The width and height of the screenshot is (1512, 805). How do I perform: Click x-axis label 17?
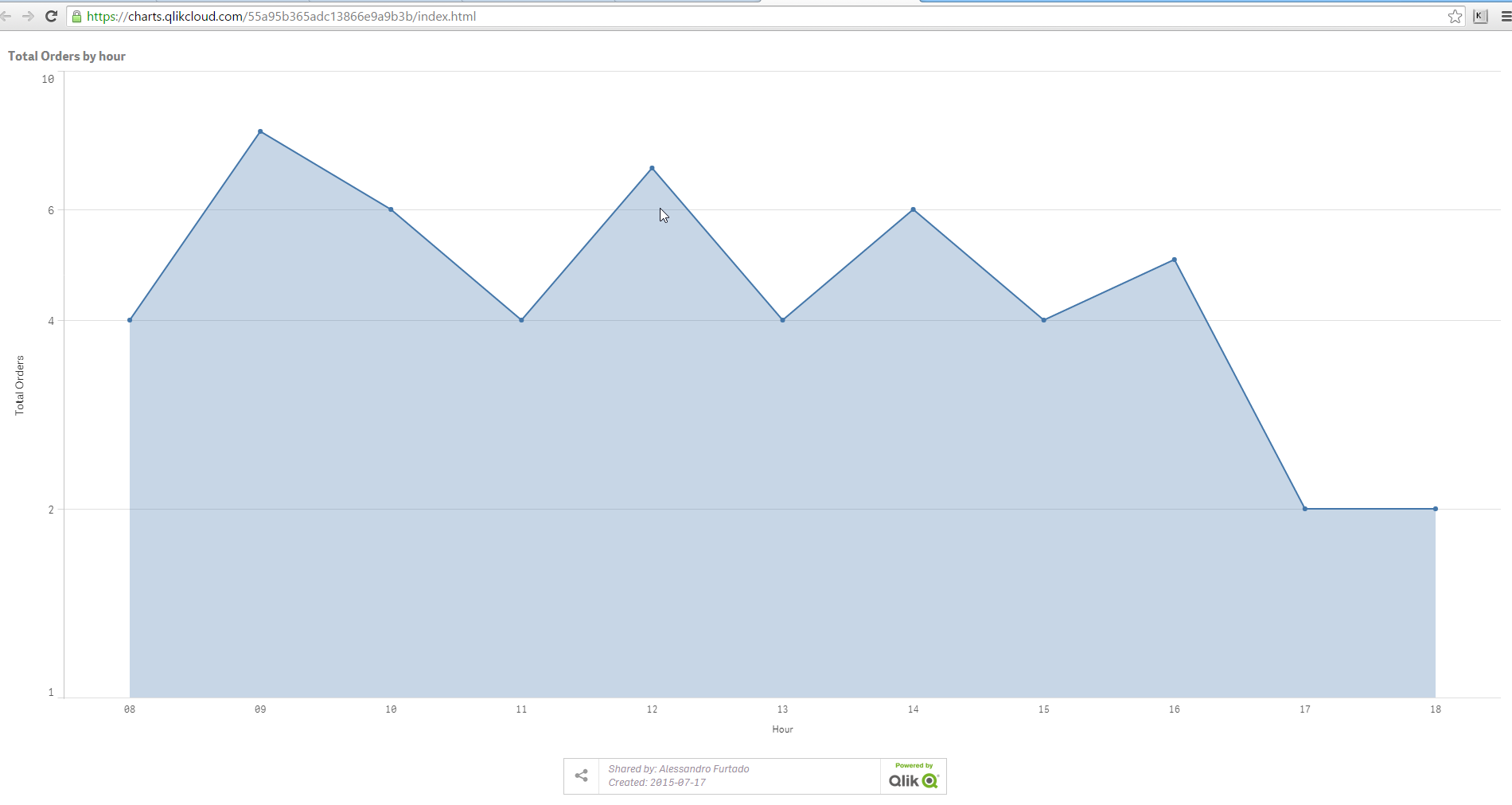[x=1305, y=709]
